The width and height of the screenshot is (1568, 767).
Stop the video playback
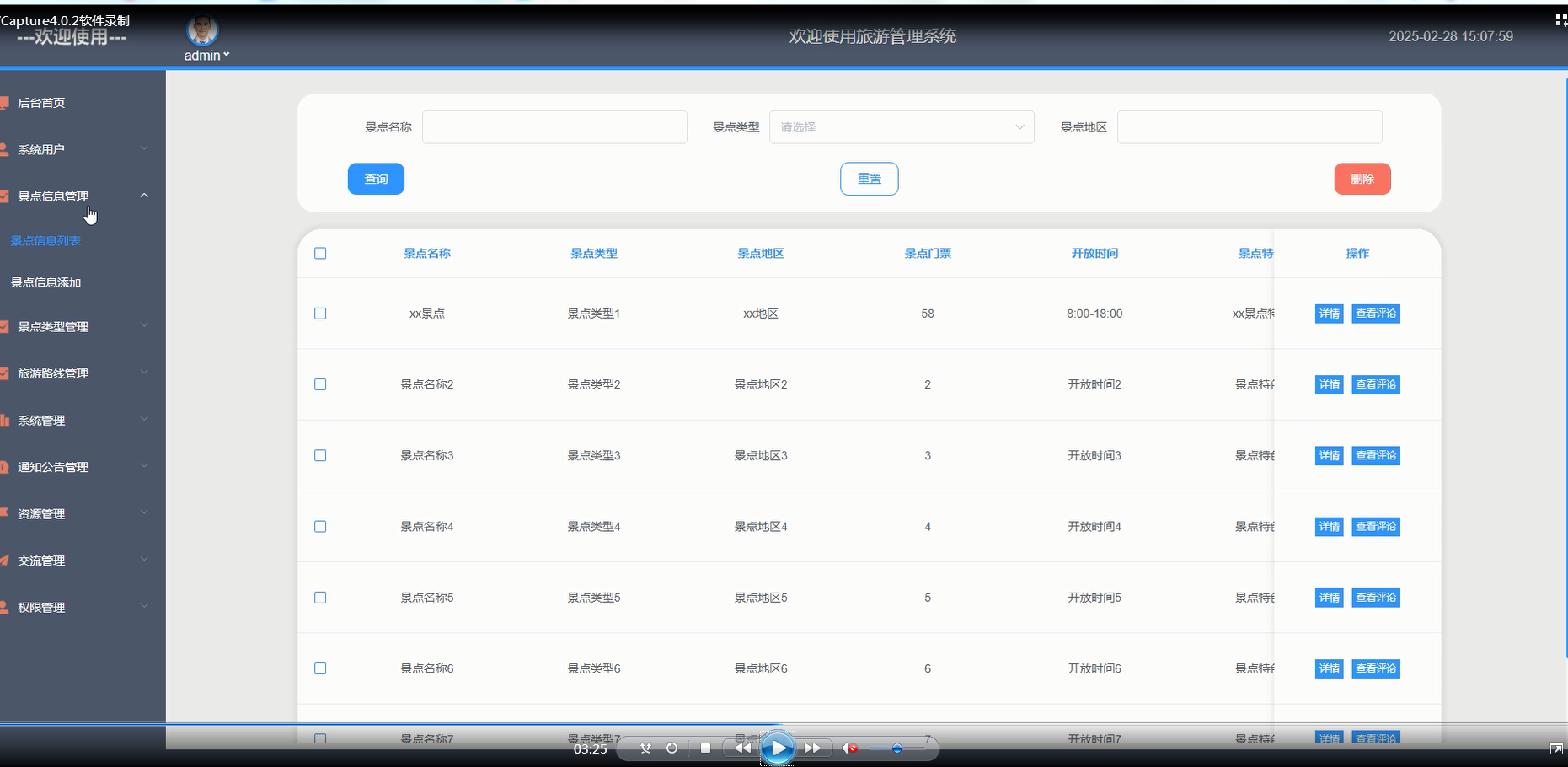(705, 748)
